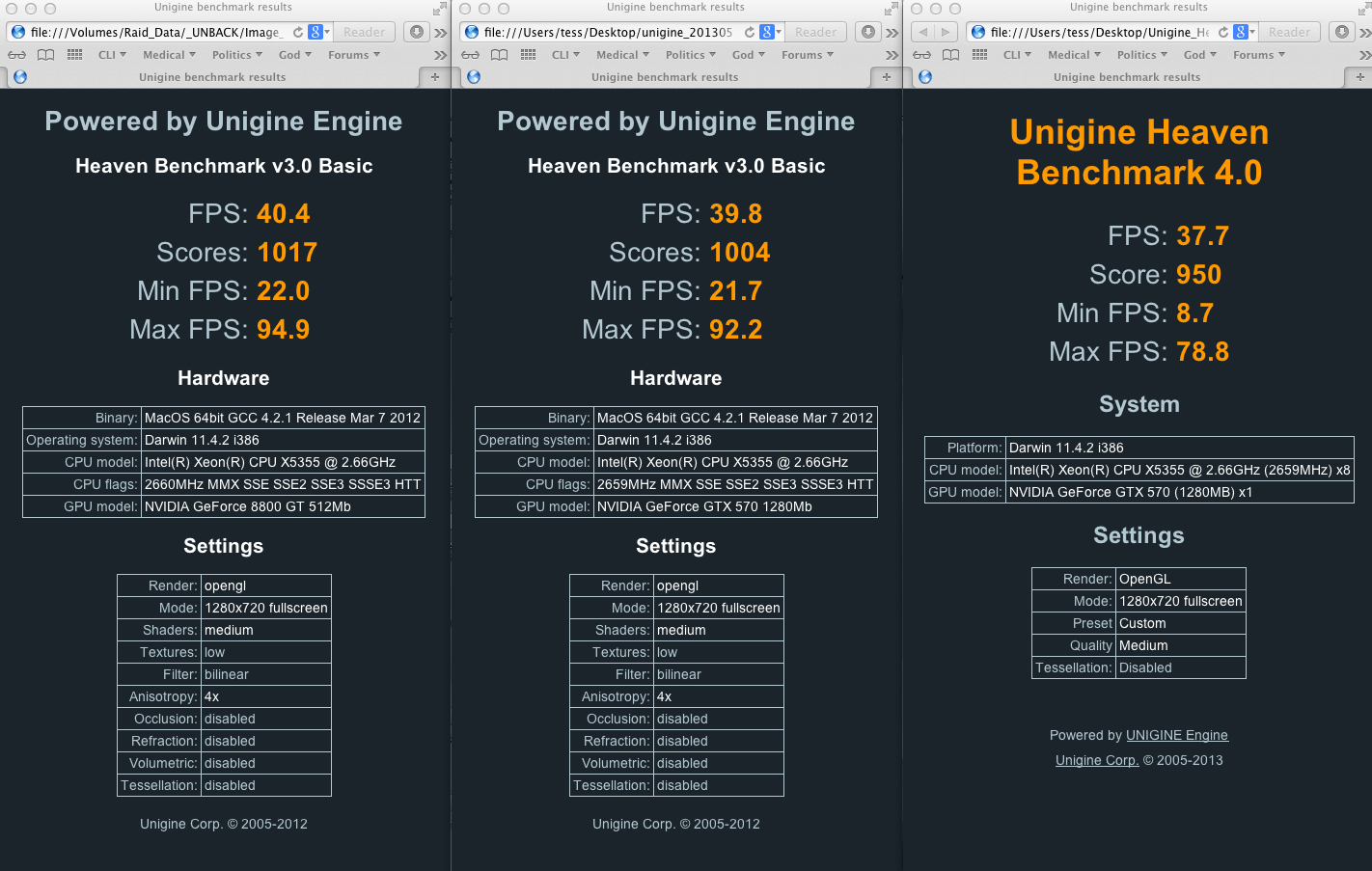Expand Politics bookmarks folder in right window
This screenshot has height=871, width=1372.
click(x=1142, y=55)
